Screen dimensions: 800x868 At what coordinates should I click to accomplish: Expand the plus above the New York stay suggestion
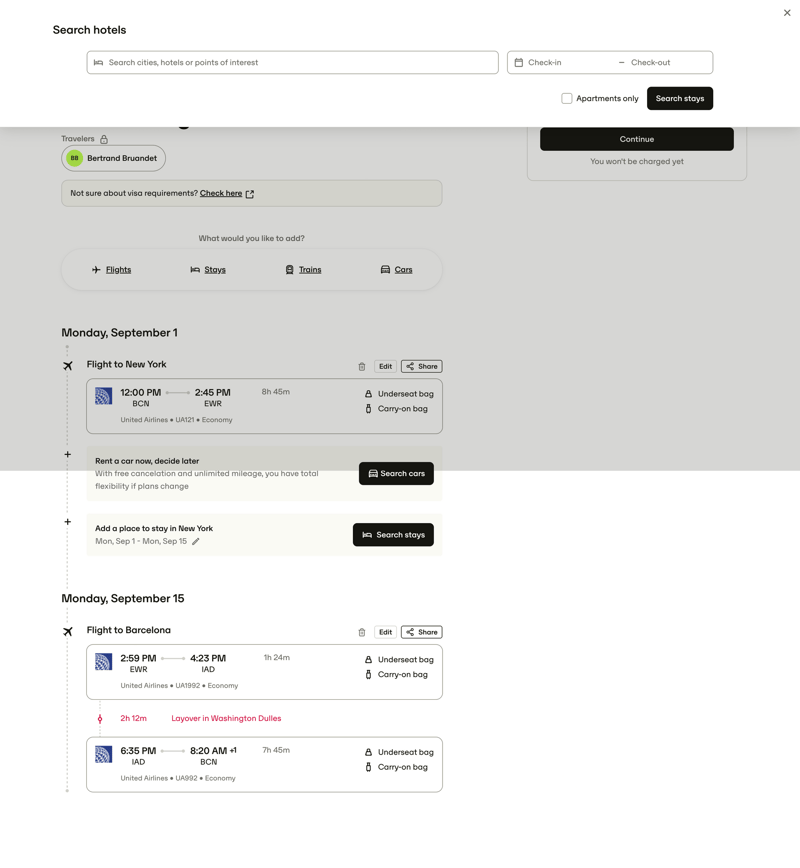pos(67,521)
